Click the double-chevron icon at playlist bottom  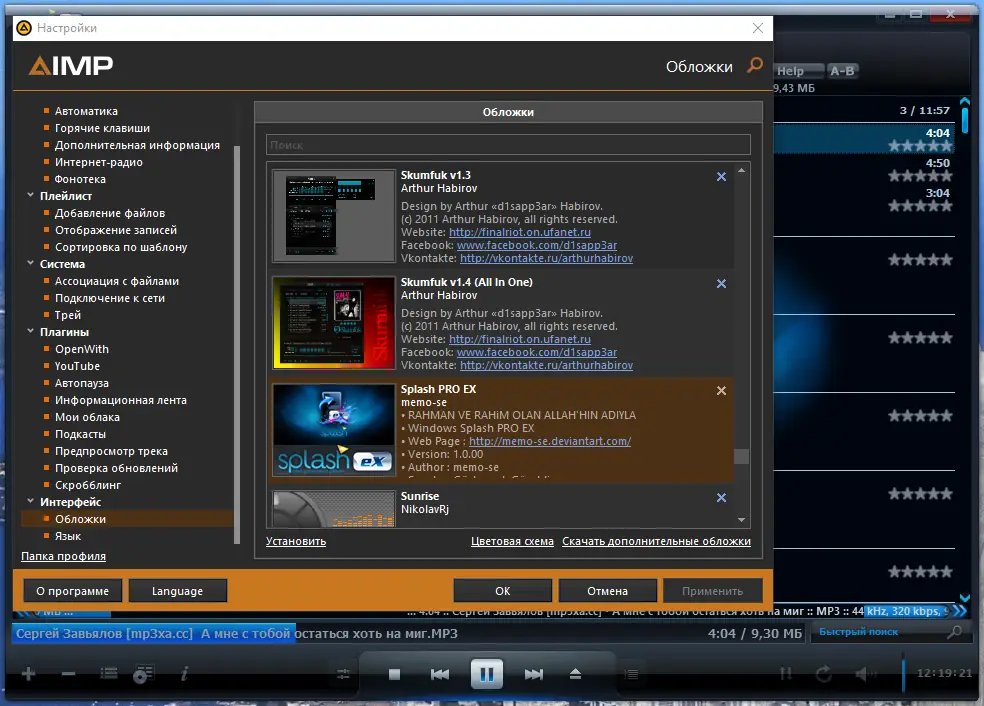pos(960,611)
